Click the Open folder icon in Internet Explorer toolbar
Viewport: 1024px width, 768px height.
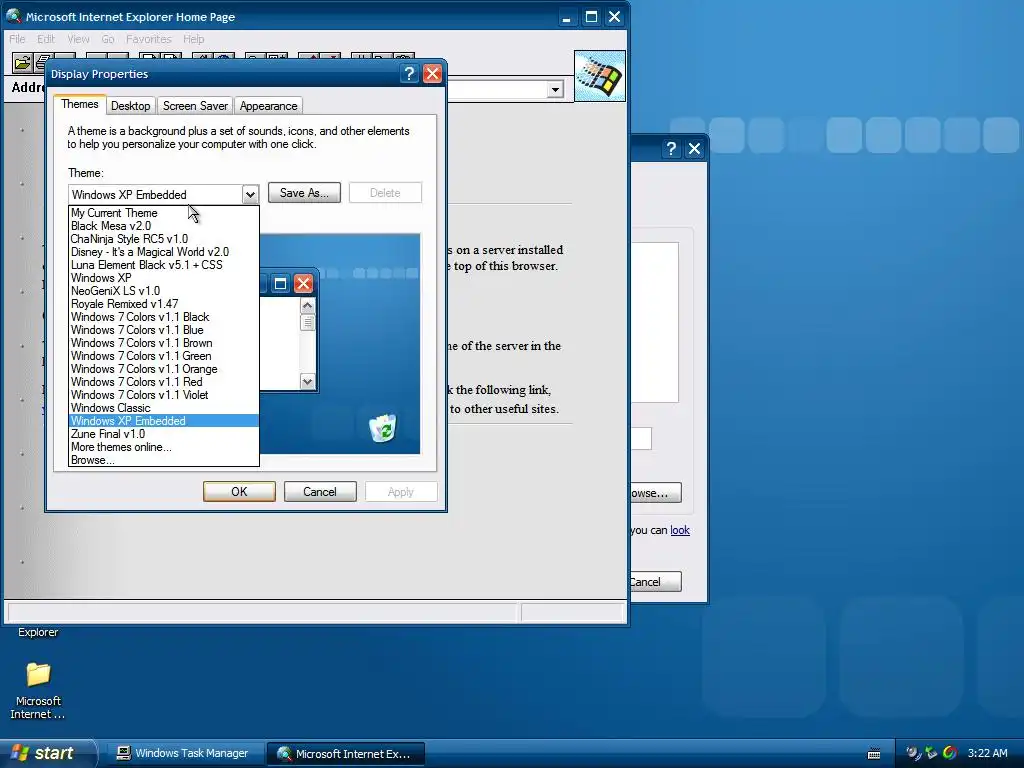click(22, 63)
